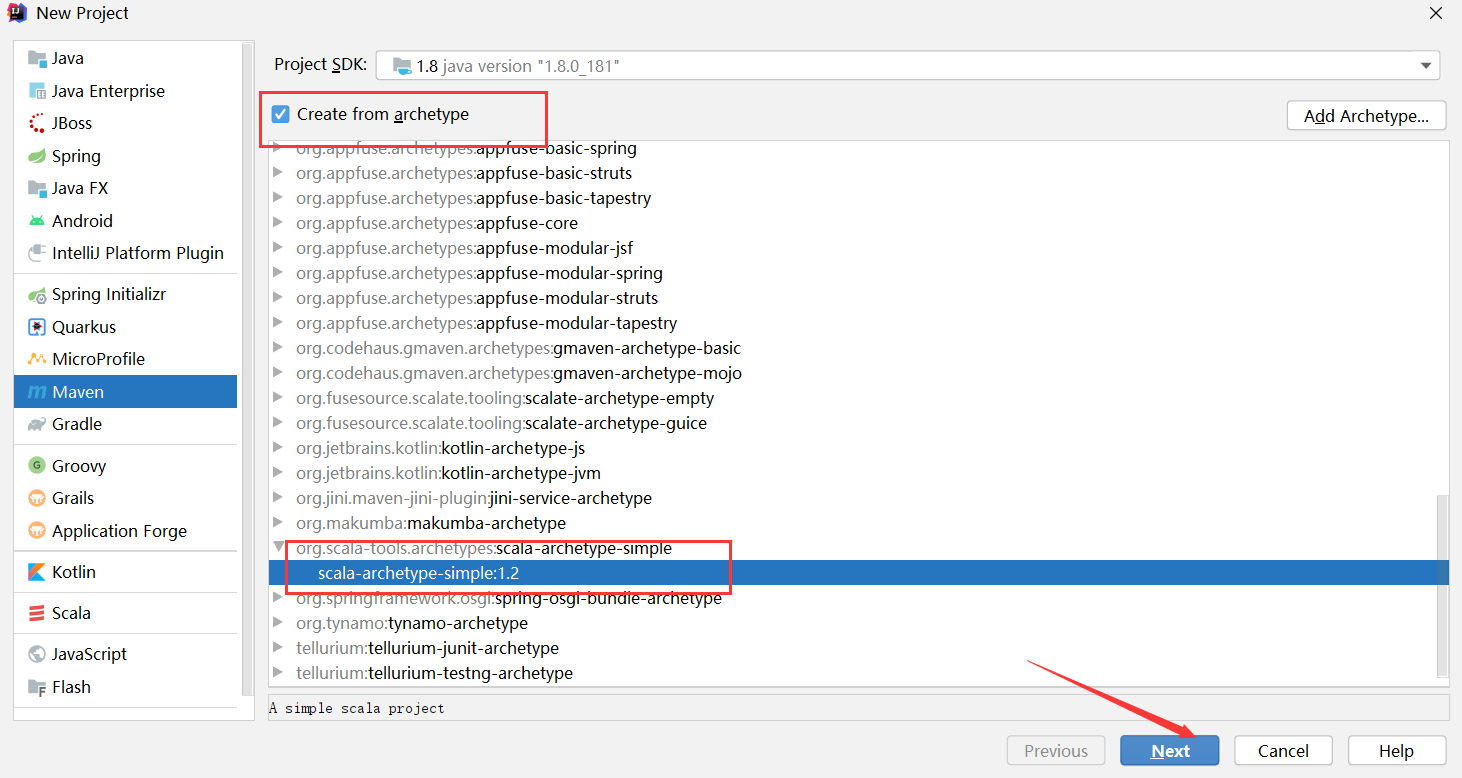Select the Kotlin icon
The width and height of the screenshot is (1462, 778).
[x=37, y=572]
